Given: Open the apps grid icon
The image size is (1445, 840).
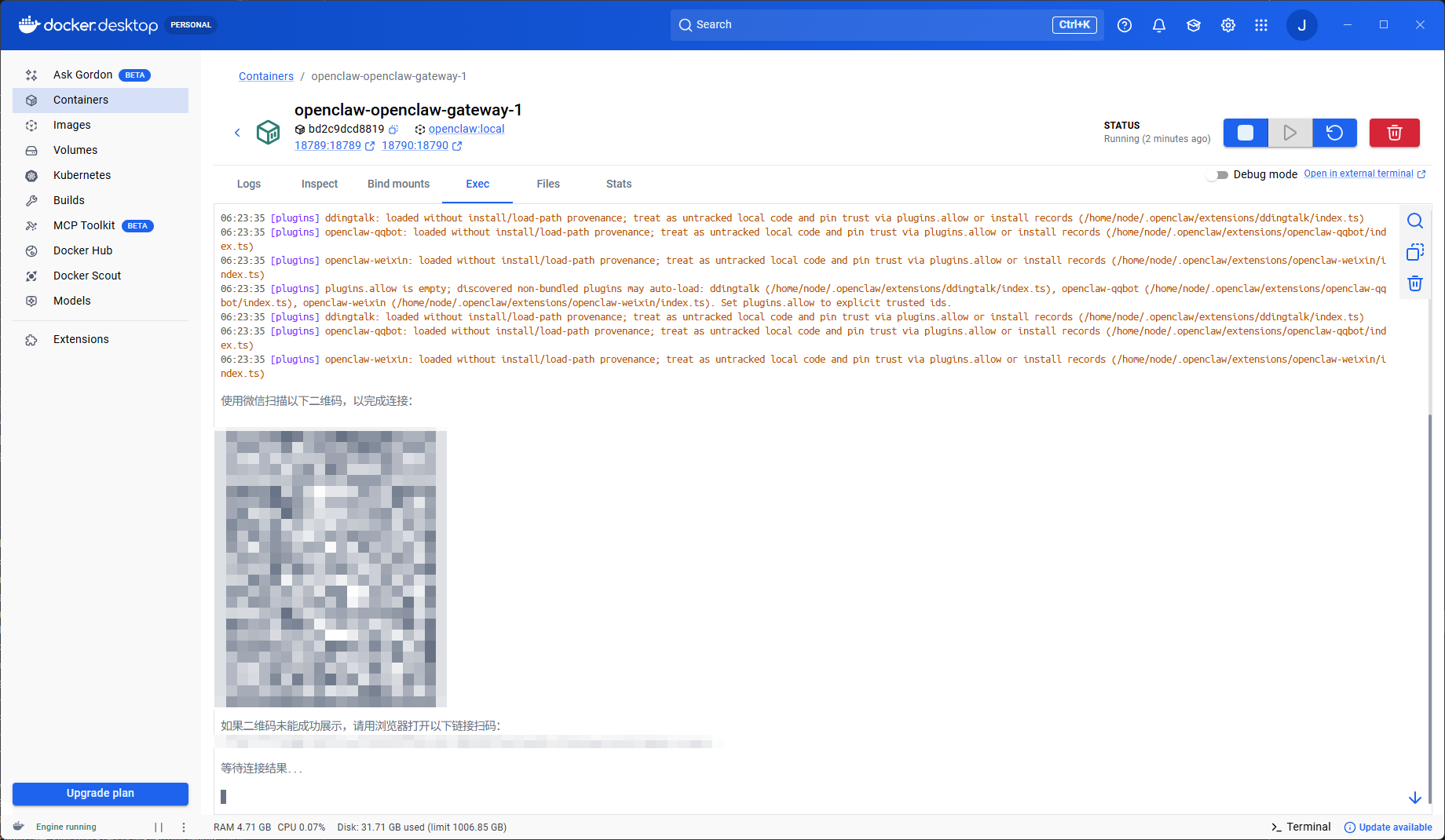Looking at the screenshot, I should (1261, 25).
